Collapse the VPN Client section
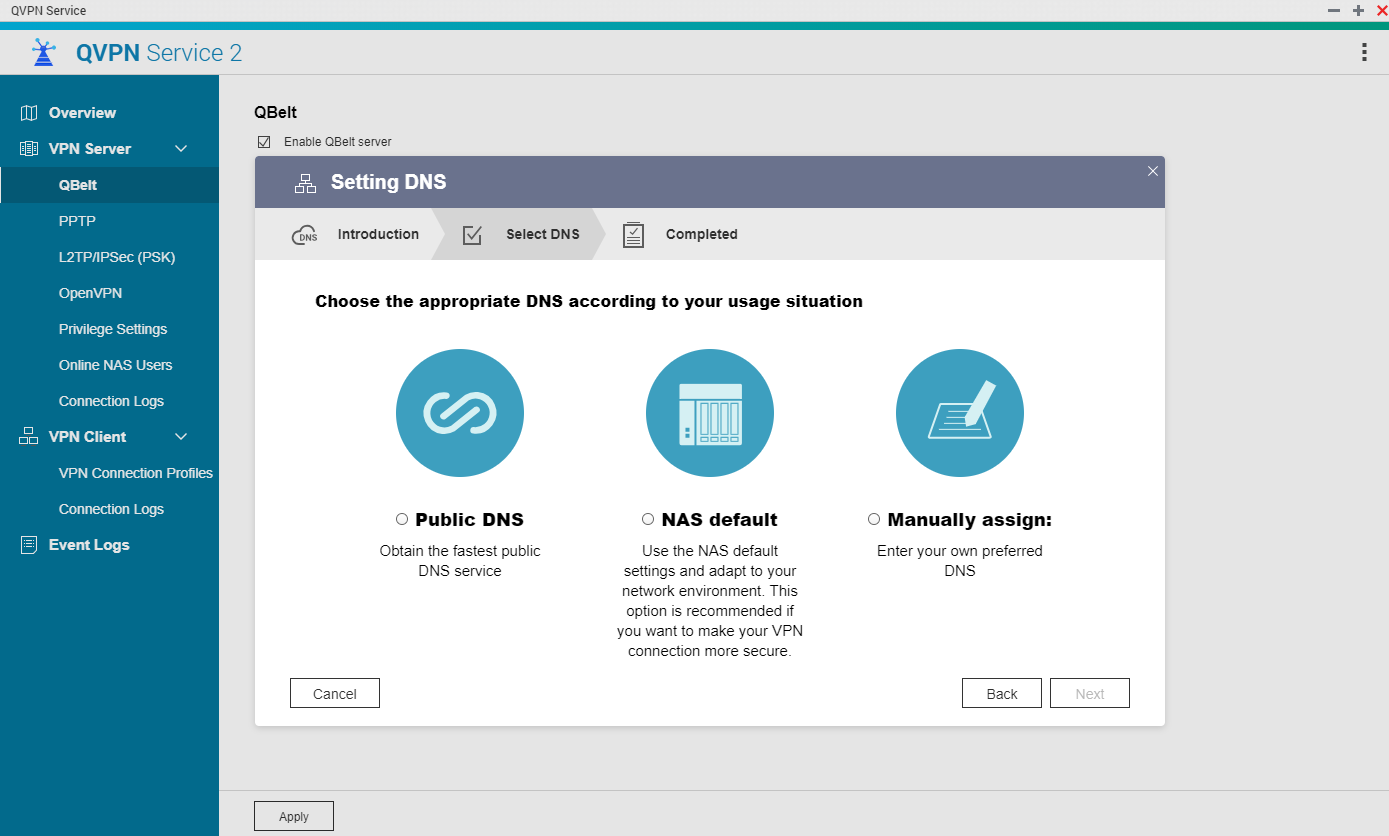 (181, 437)
